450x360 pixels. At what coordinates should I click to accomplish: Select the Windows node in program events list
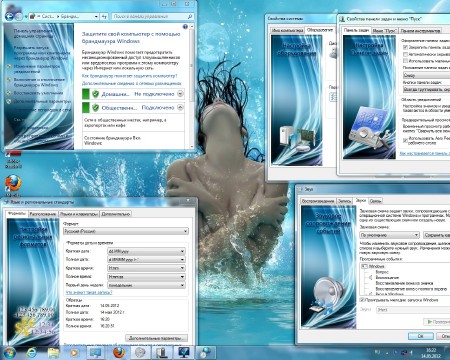(x=377, y=266)
